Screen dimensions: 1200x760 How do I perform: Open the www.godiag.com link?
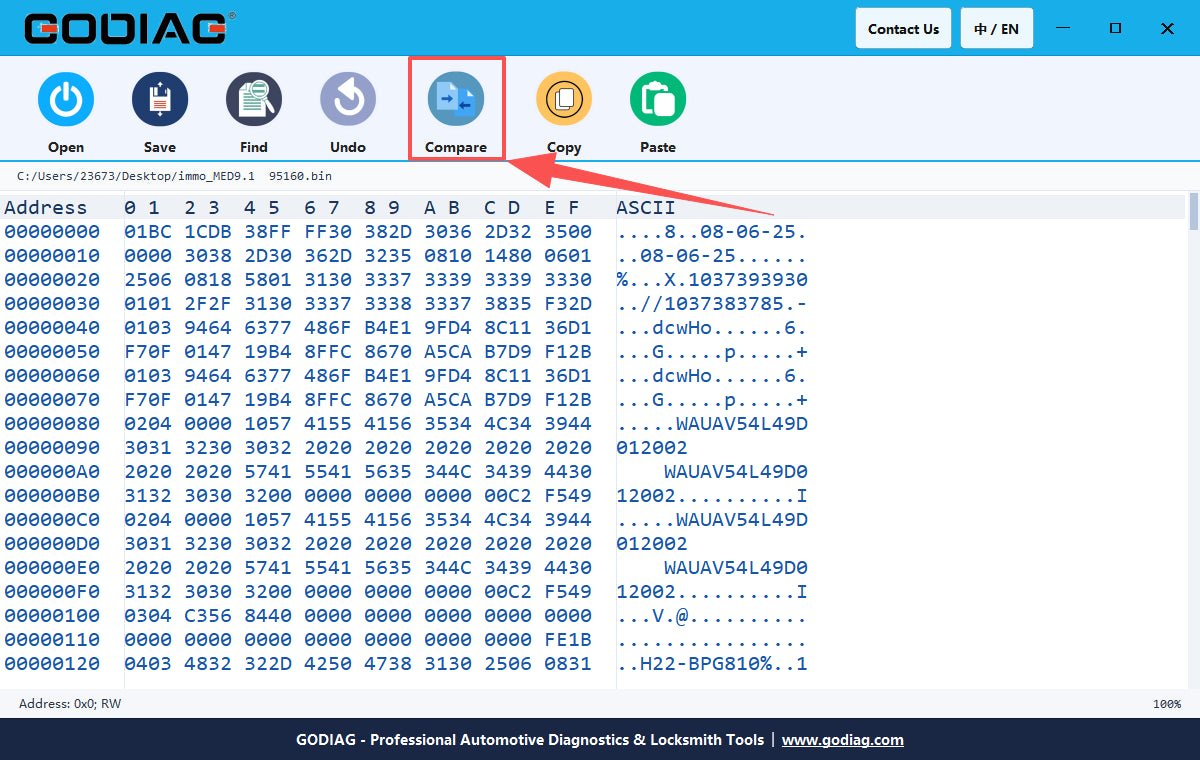[843, 740]
